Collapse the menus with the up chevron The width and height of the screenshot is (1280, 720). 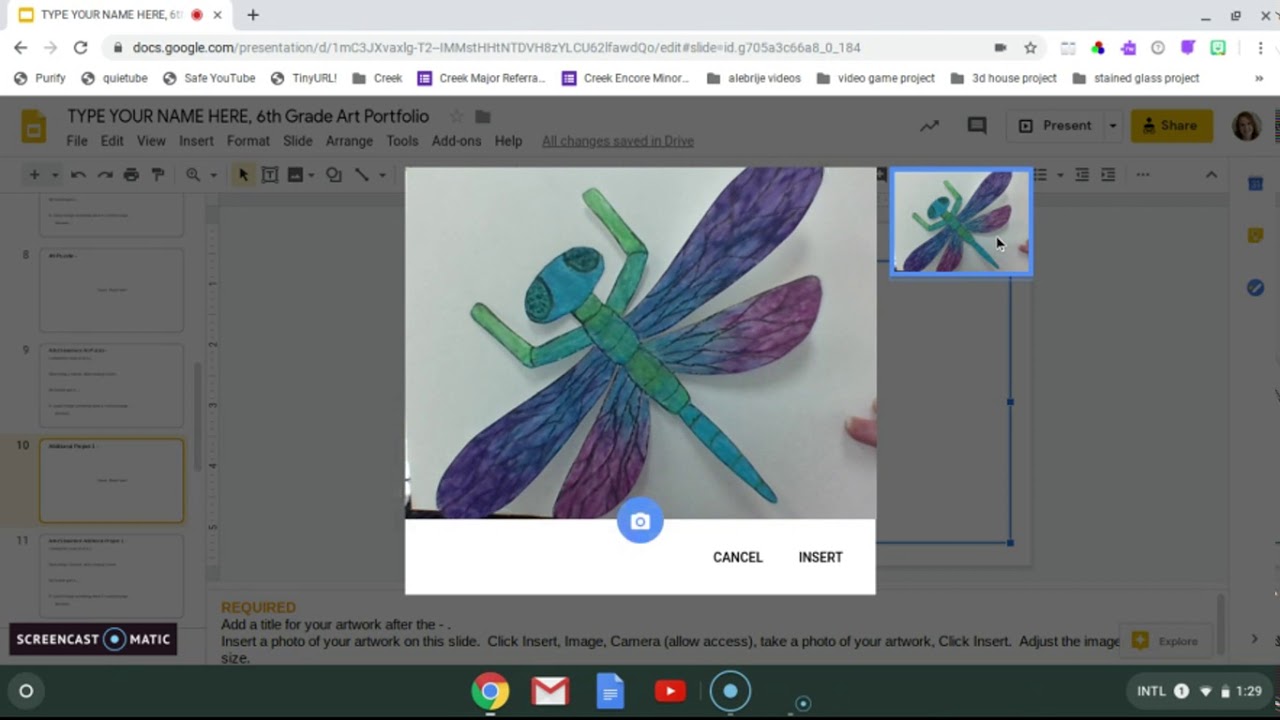coord(1211,175)
